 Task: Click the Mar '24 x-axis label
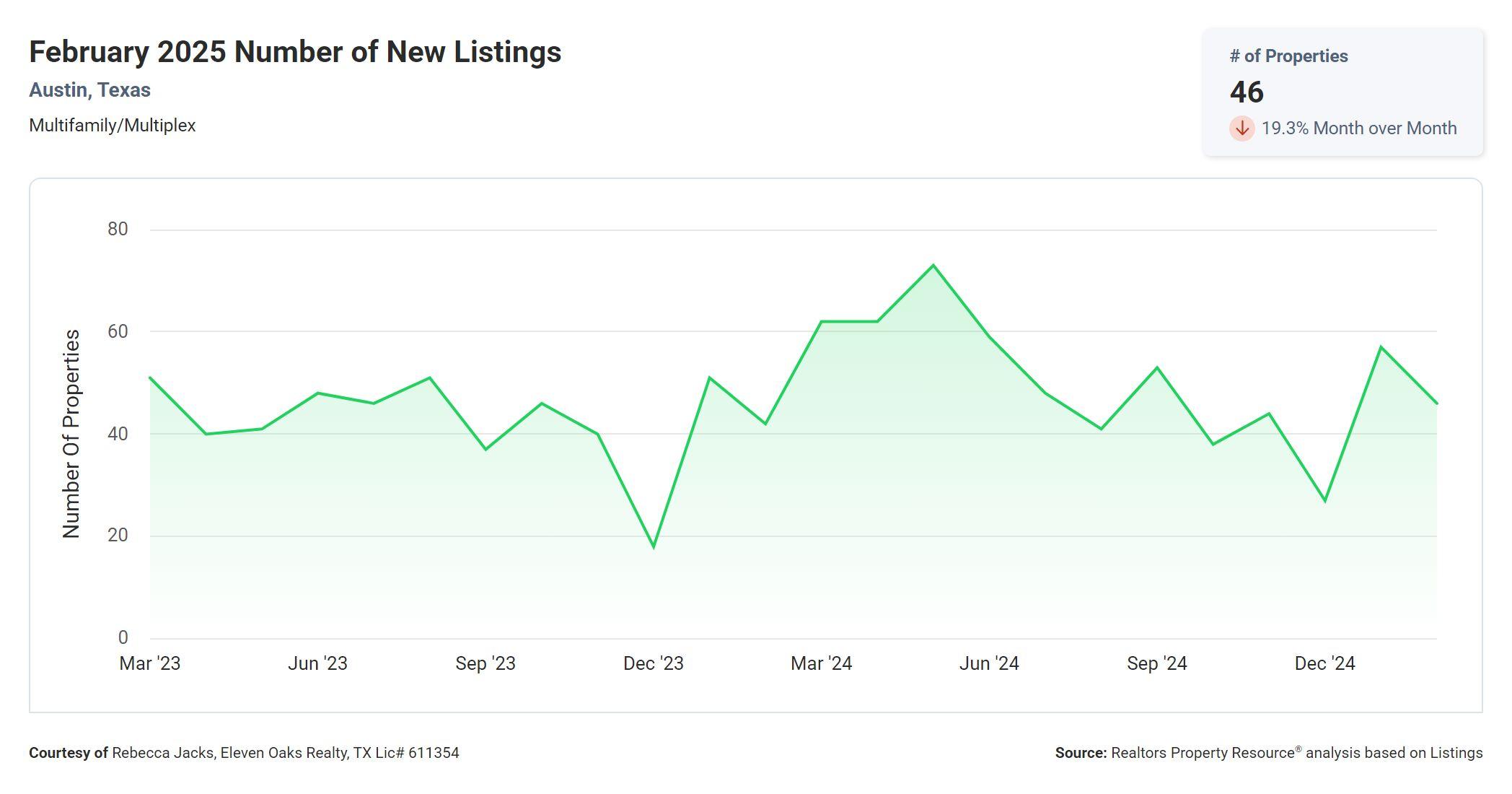pos(821,663)
